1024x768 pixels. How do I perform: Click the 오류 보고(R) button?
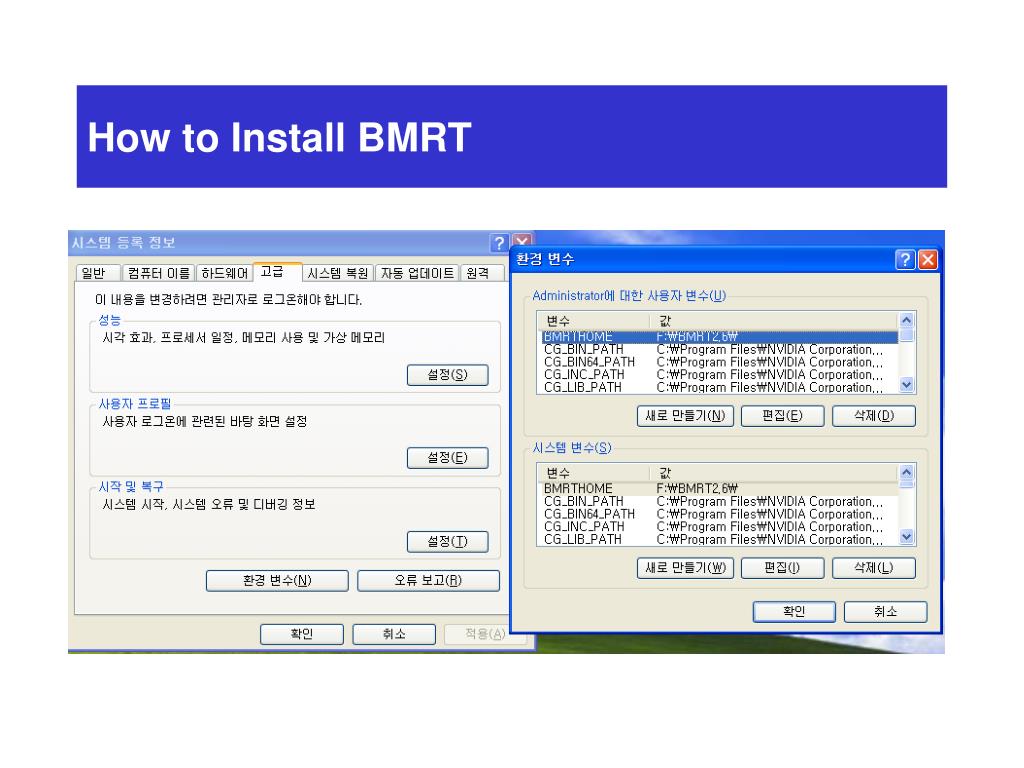click(428, 581)
